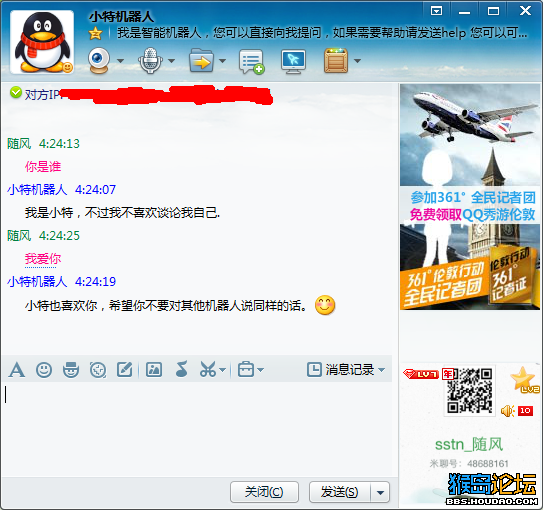Screen dimensions: 543x510
Task: Click the speaker icon with 10 badge
Action: pos(517,411)
